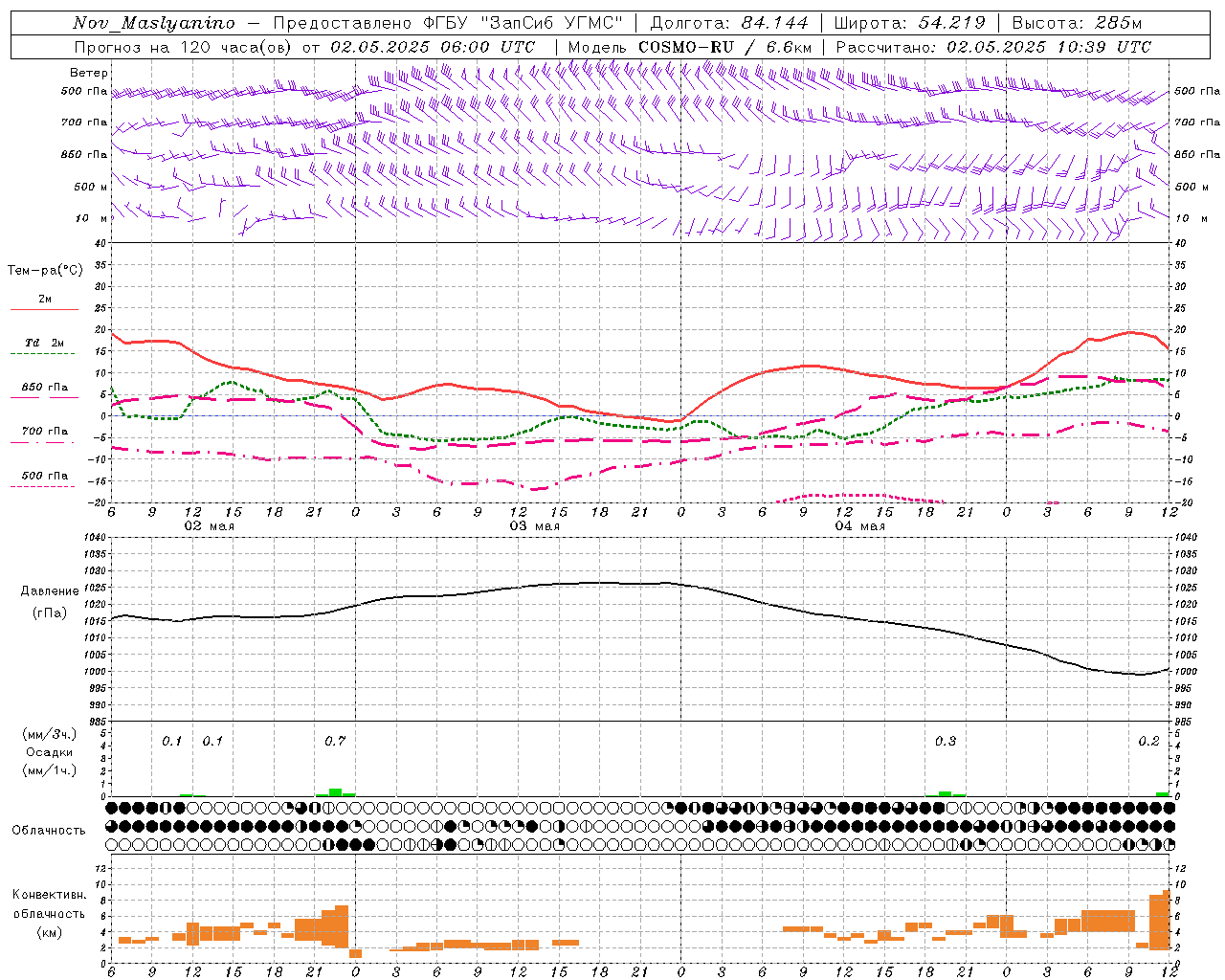Click the red solid line legend sample under 2м
Viewport: 1225px width, 980px height.
pos(44,309)
